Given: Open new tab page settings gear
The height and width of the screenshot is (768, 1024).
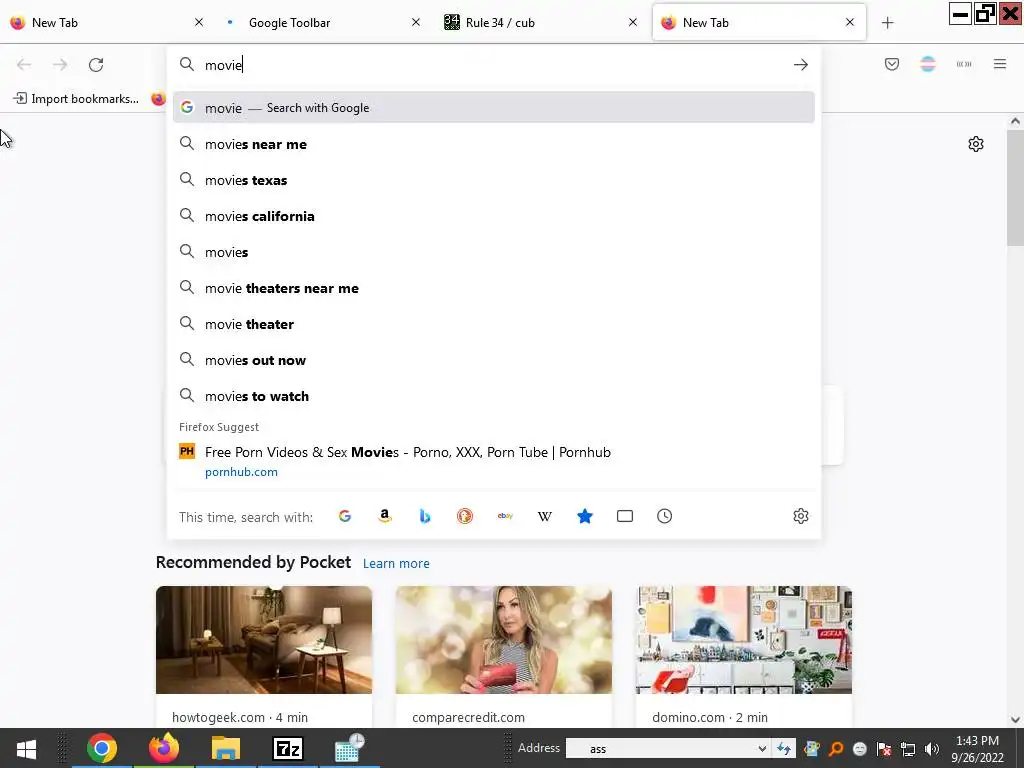Looking at the screenshot, I should [976, 144].
